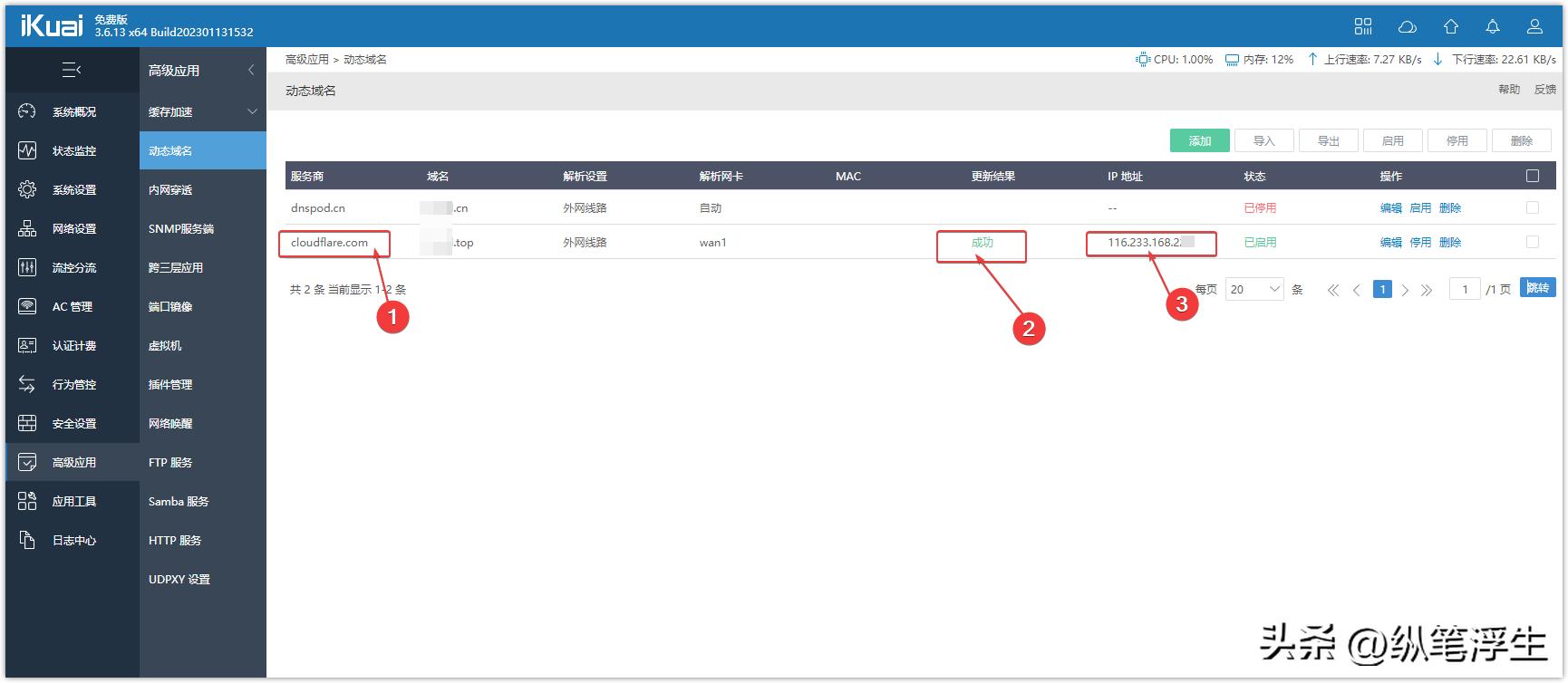Click the 流控分流 sliders icon
Screen dimensions: 1568x683
coord(27,267)
